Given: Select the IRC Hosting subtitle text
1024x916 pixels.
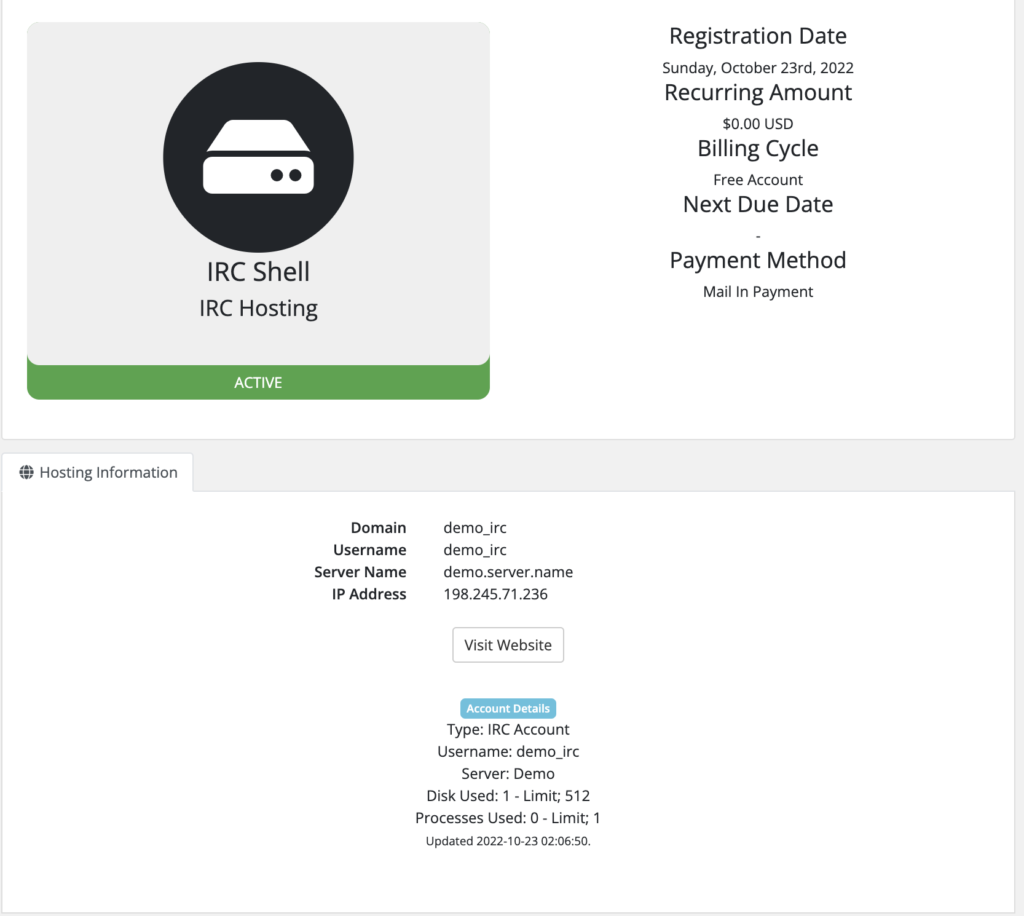Looking at the screenshot, I should click(259, 308).
